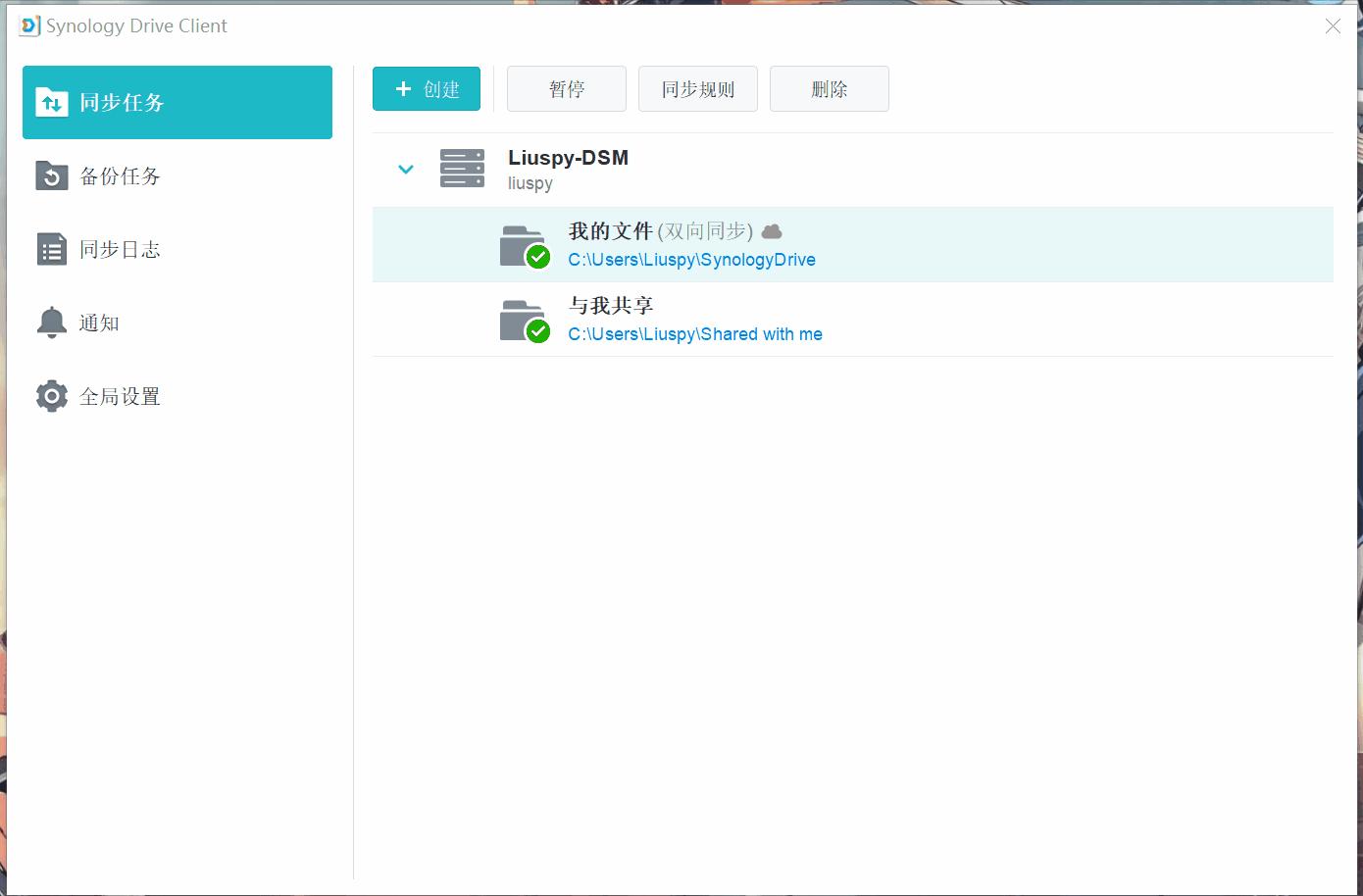Switch to the 备份任务 tab
Screen dimensions: 1363x896
tap(177, 175)
